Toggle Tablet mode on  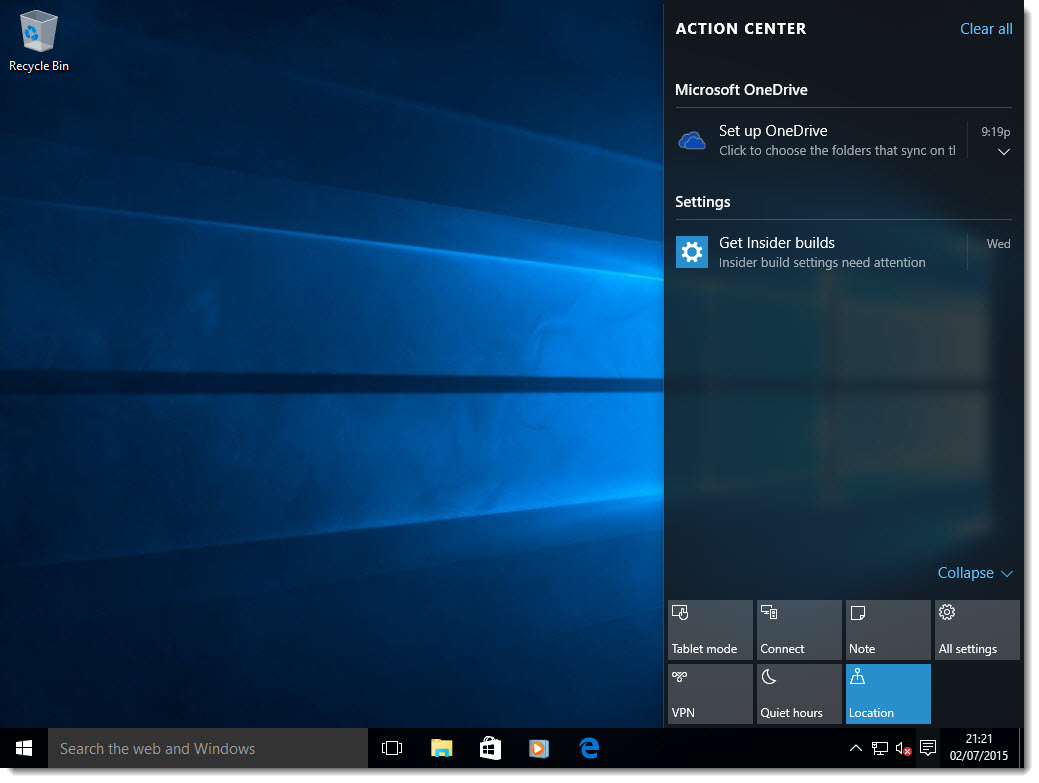(x=709, y=629)
